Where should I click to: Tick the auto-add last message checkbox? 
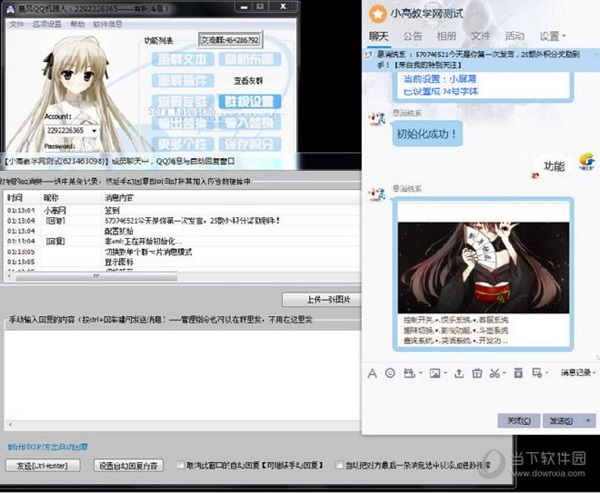point(339,465)
